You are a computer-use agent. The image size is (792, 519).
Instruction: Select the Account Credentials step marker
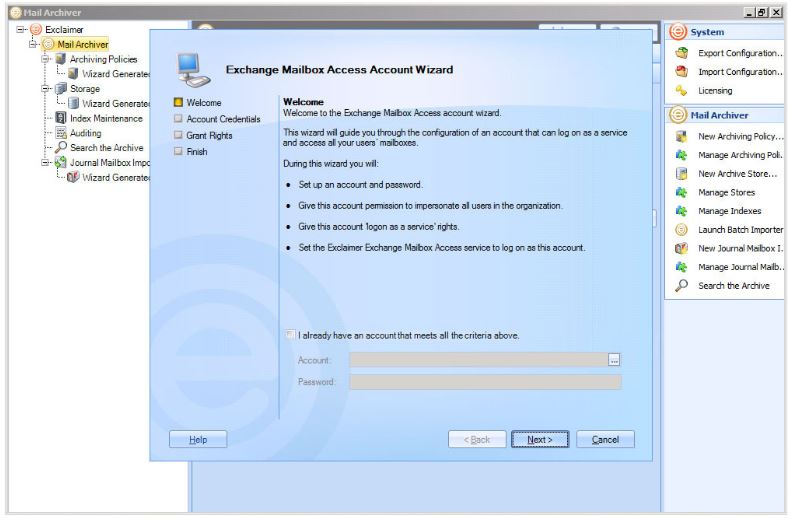[178, 119]
